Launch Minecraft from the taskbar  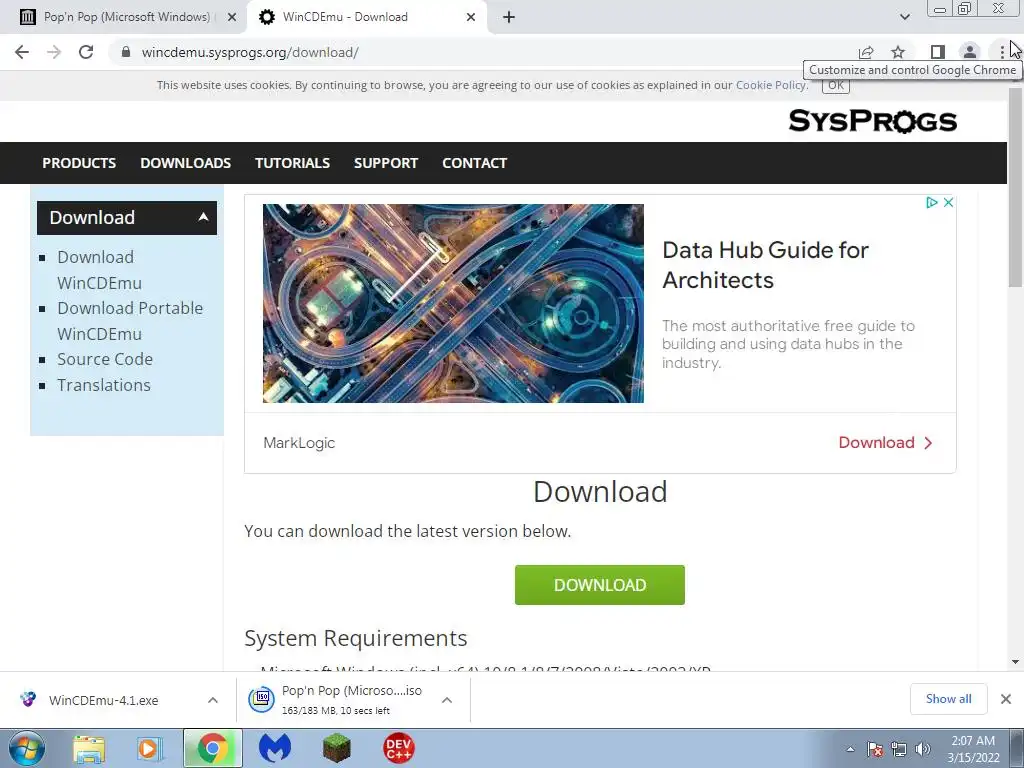pyautogui.click(x=337, y=748)
